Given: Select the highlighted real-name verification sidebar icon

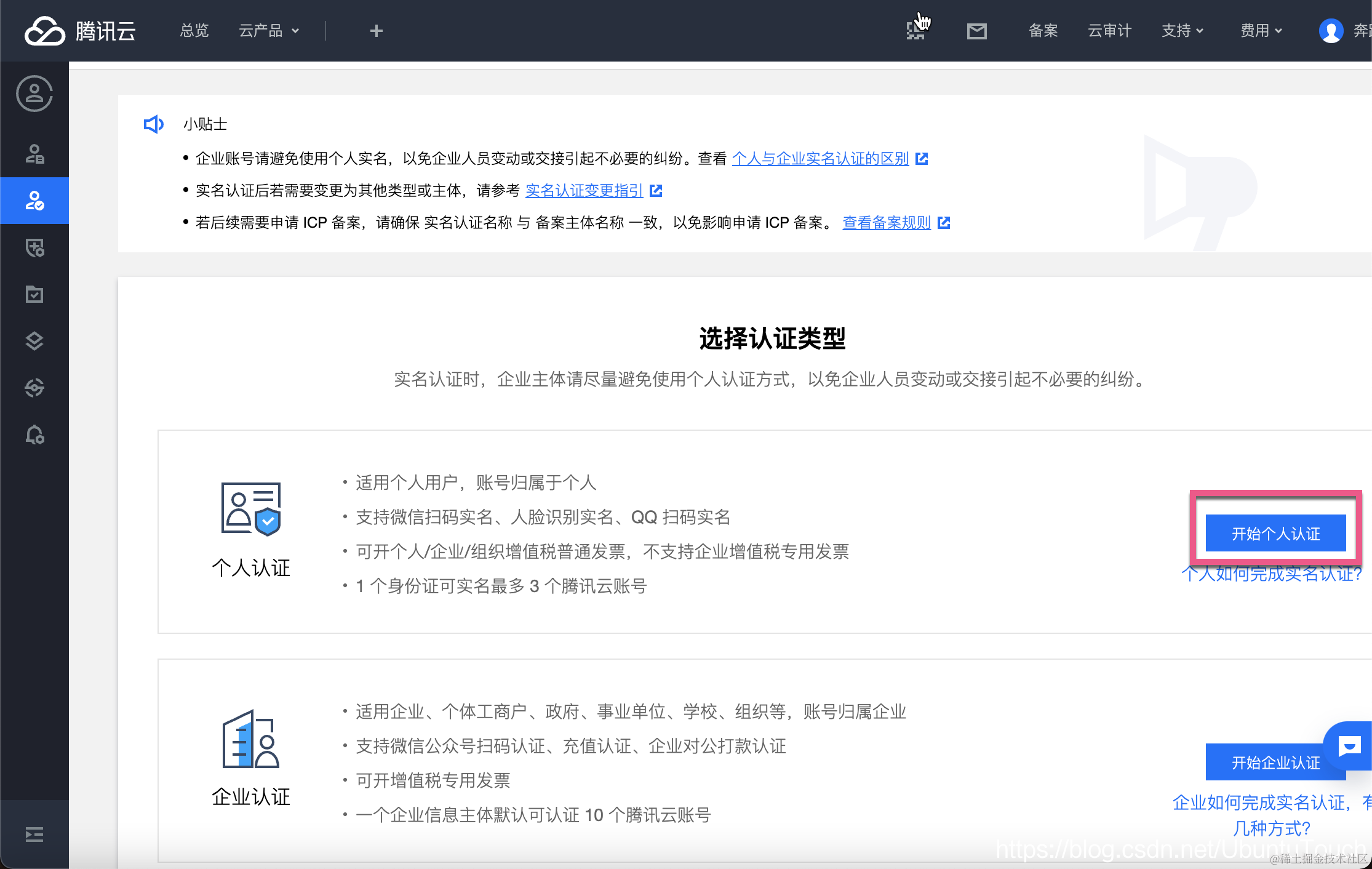Looking at the screenshot, I should (x=34, y=201).
